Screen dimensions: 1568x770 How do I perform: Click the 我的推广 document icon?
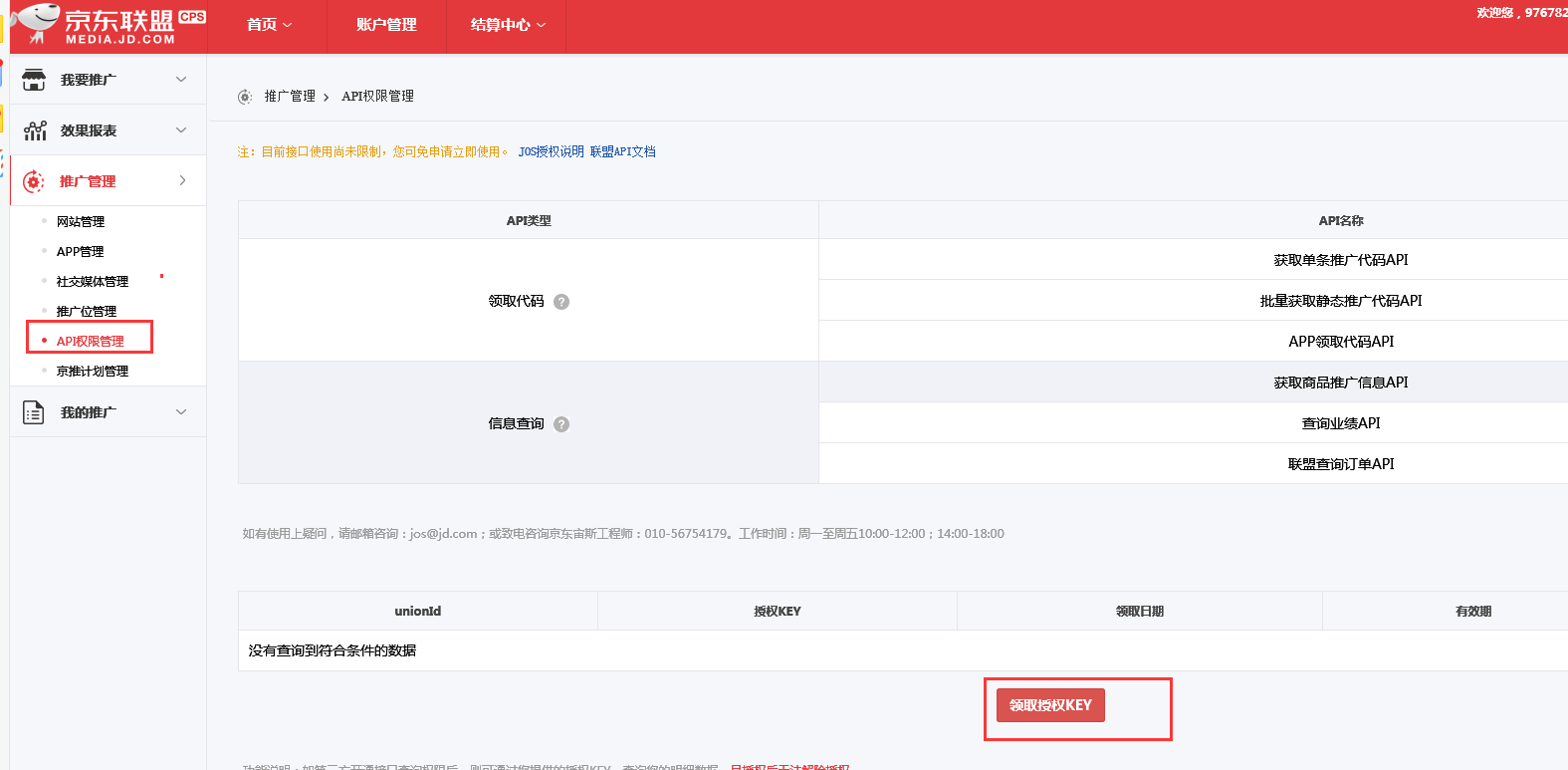click(34, 412)
